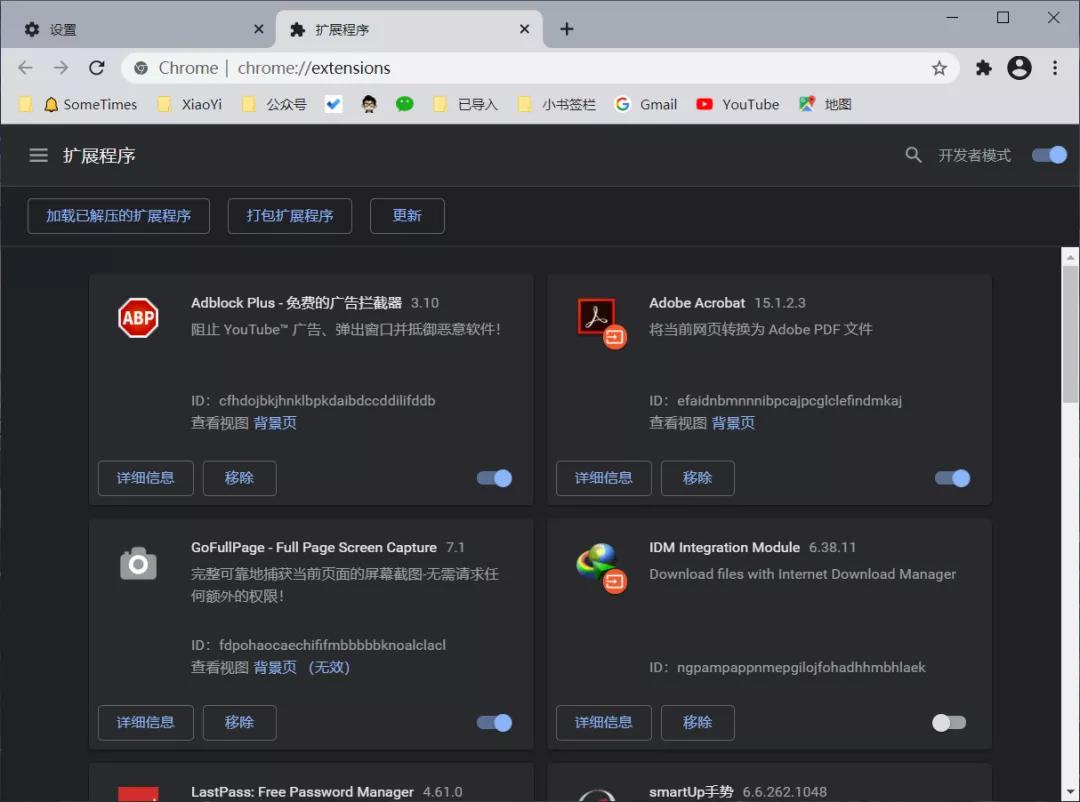
Task: Open the extensions hamburger menu
Action: point(38,155)
